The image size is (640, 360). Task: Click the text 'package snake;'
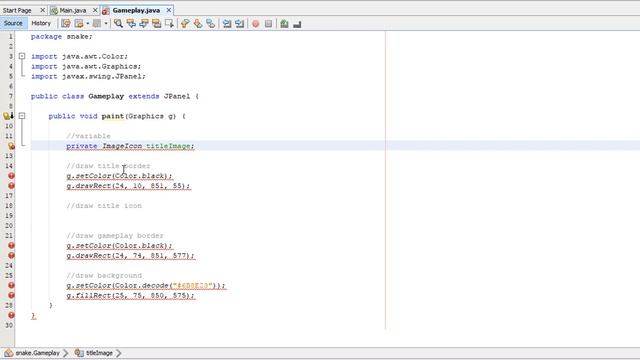click(62, 37)
